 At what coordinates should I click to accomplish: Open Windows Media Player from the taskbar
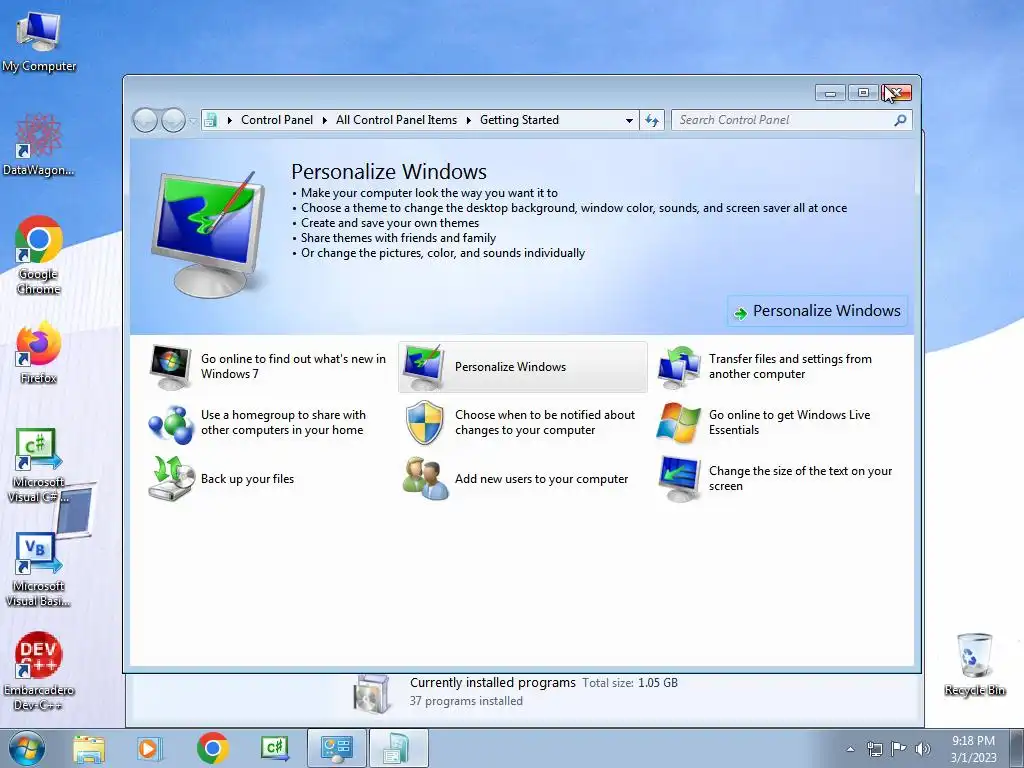point(149,748)
